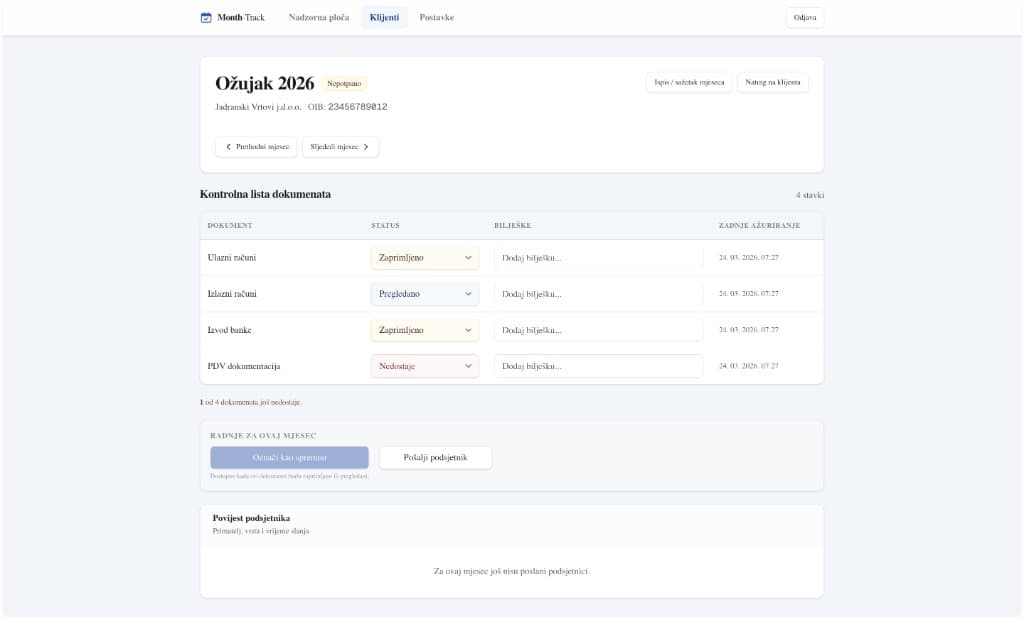This screenshot has height=619, width=1024.
Task: Click the note field for Ulazni računi
Action: [x=597, y=257]
